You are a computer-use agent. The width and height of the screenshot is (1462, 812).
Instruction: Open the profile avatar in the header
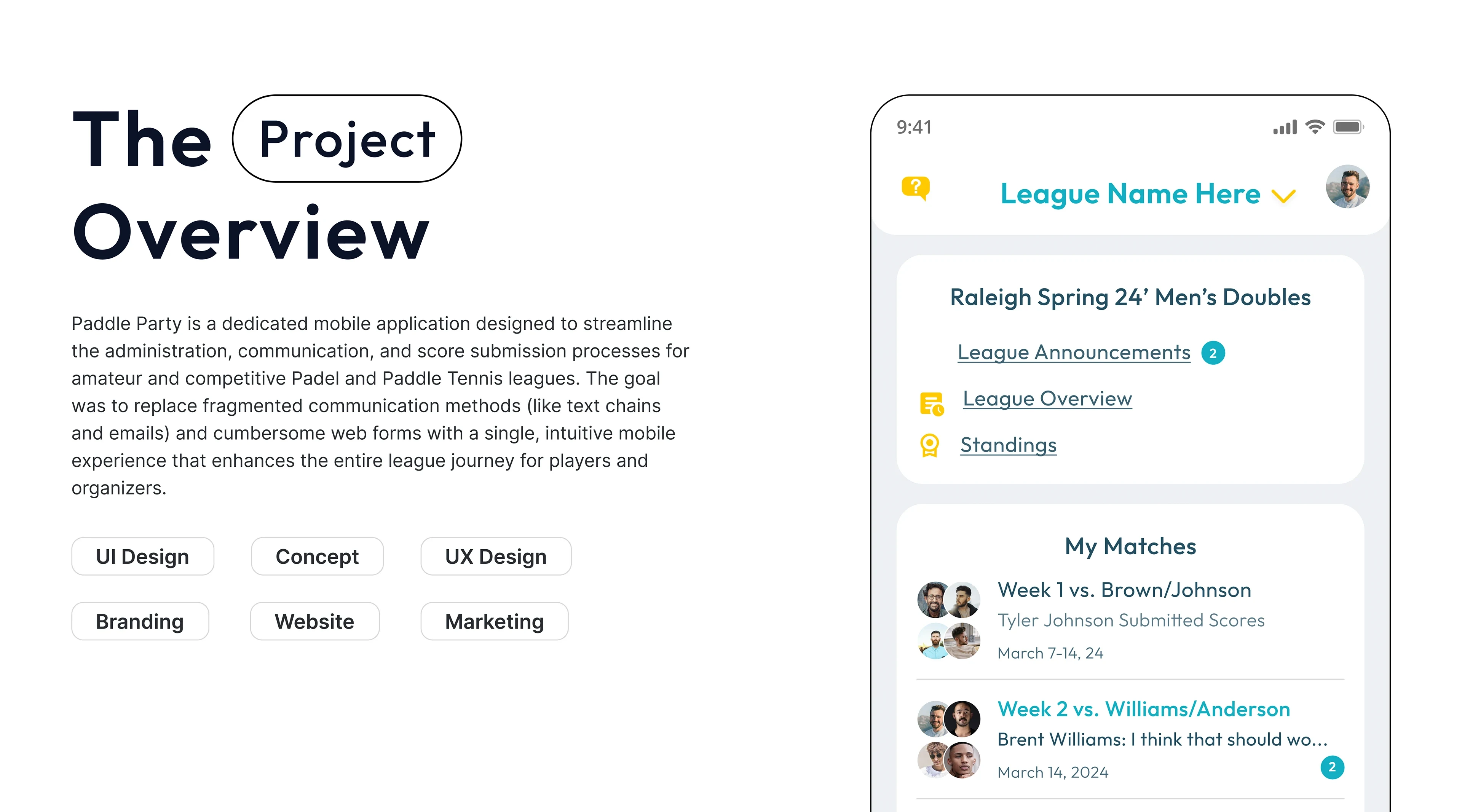click(1347, 187)
